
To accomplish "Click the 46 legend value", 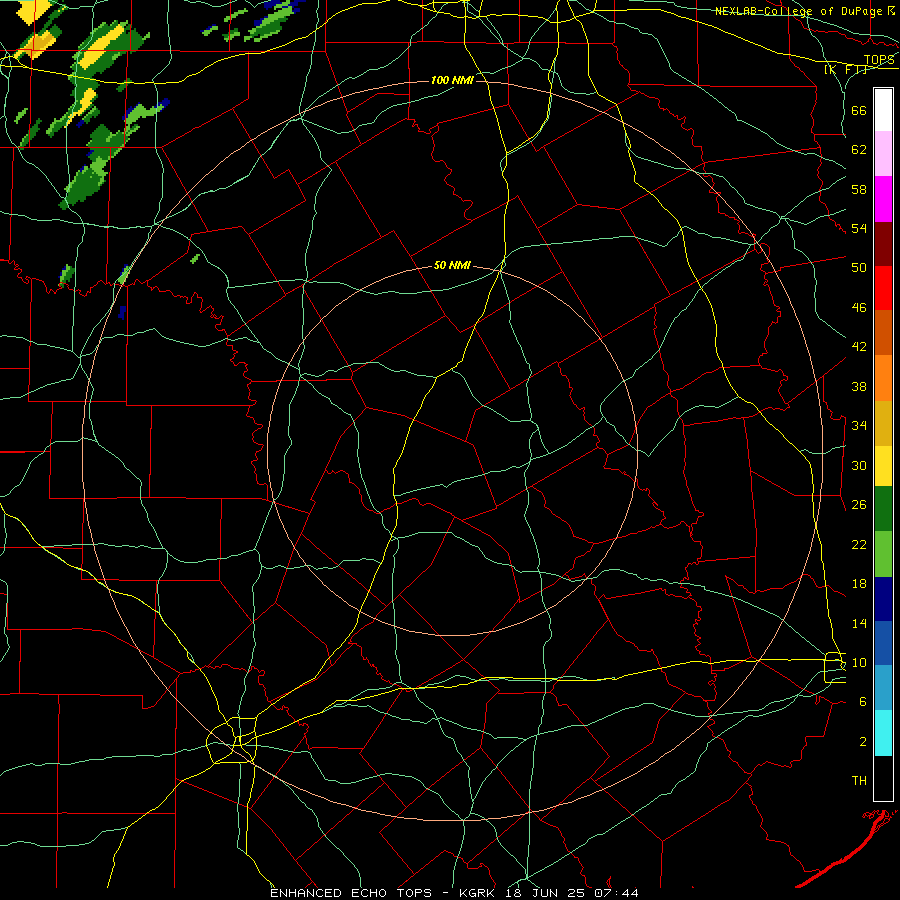I will coord(859,308).
